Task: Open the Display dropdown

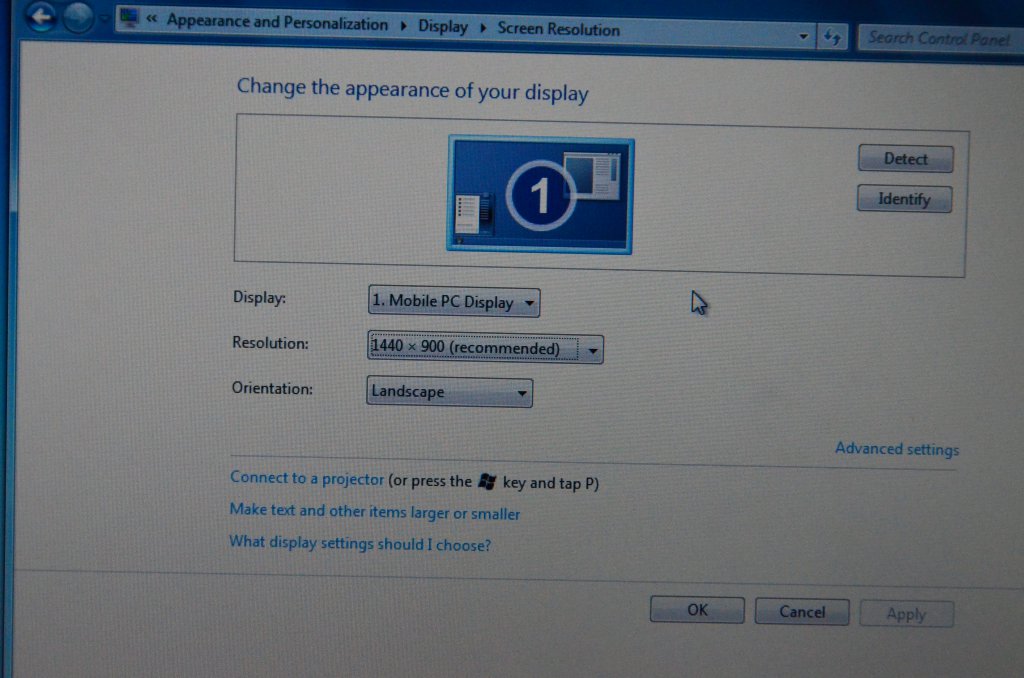Action: [x=454, y=302]
